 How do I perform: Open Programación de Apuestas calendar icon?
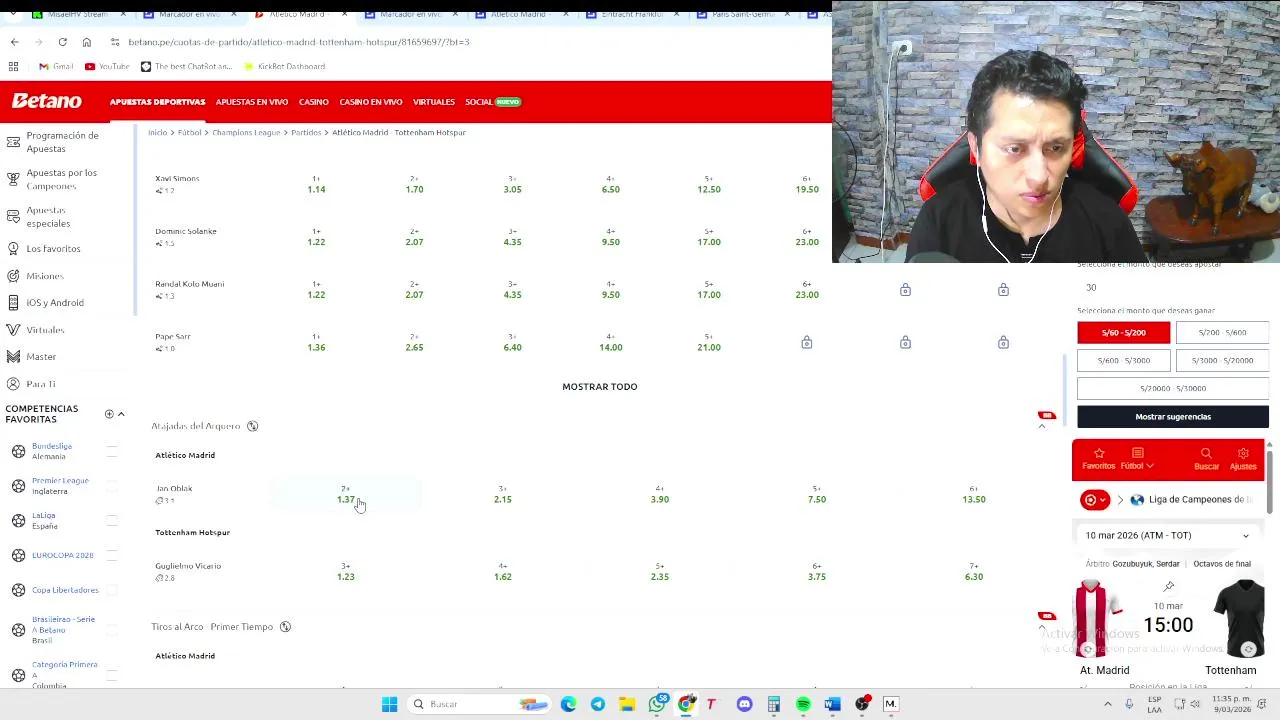coord(13,142)
